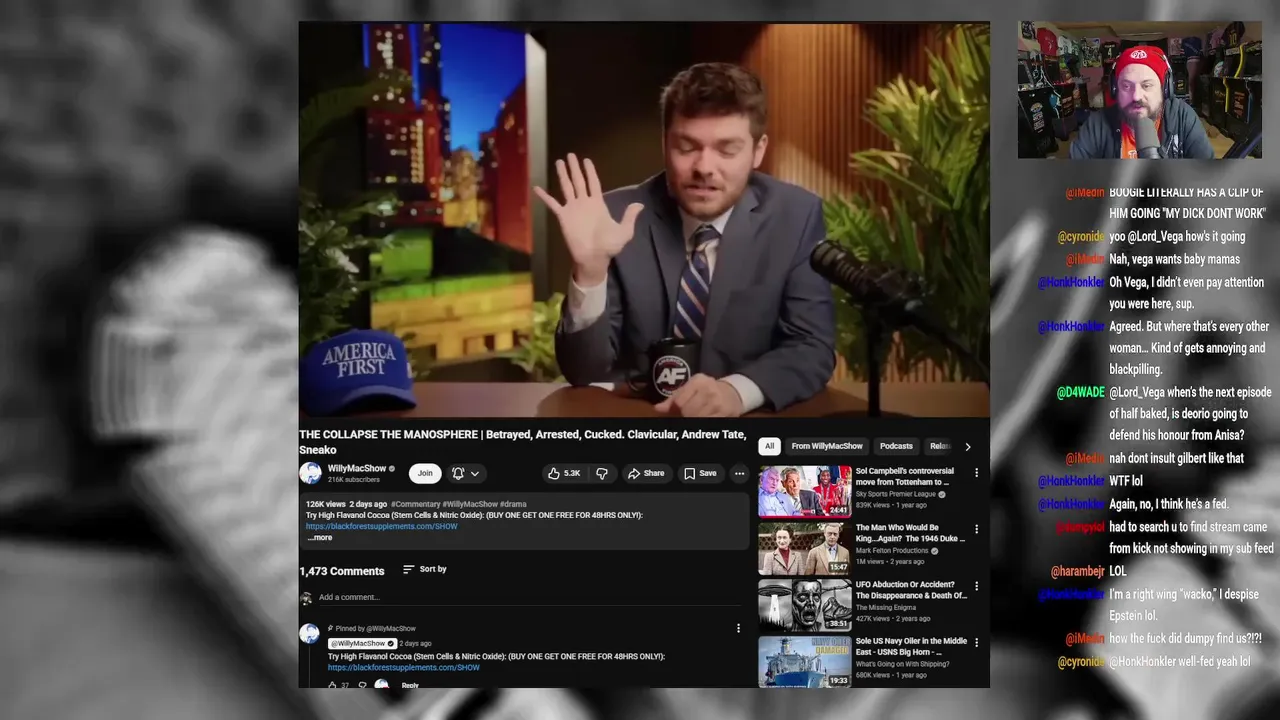Click the main video player frame

click(644, 219)
